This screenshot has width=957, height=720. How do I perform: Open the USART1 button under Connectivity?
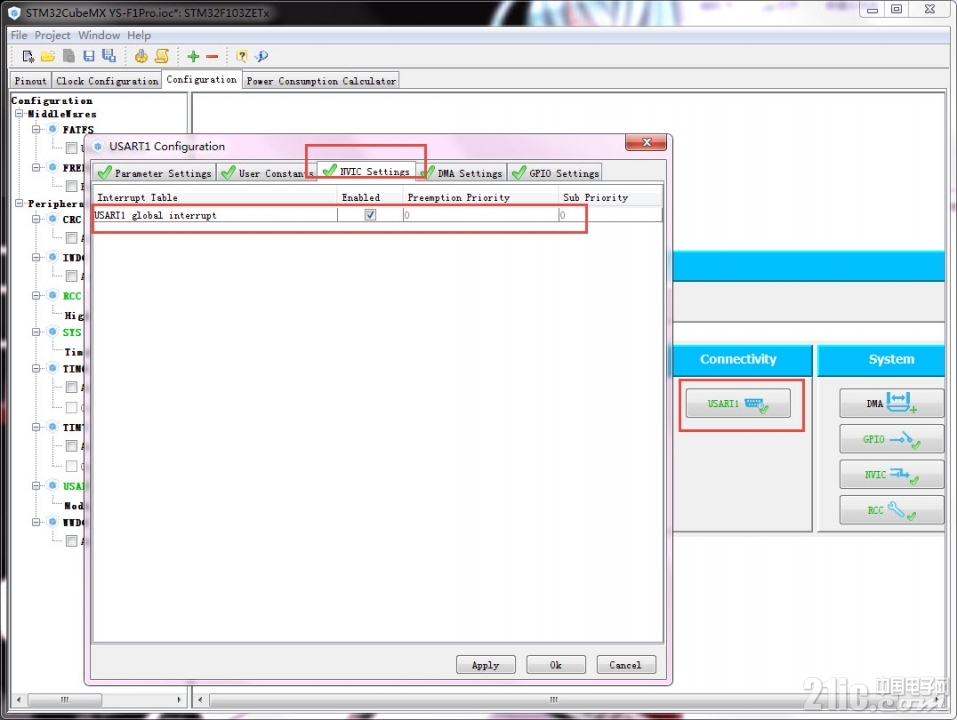(738, 403)
